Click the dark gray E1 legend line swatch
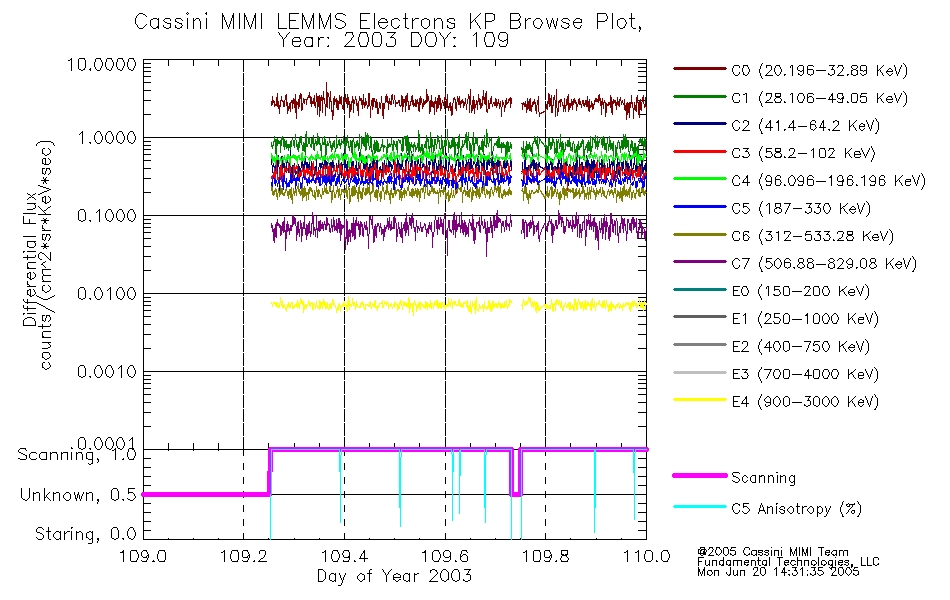 [x=699, y=317]
